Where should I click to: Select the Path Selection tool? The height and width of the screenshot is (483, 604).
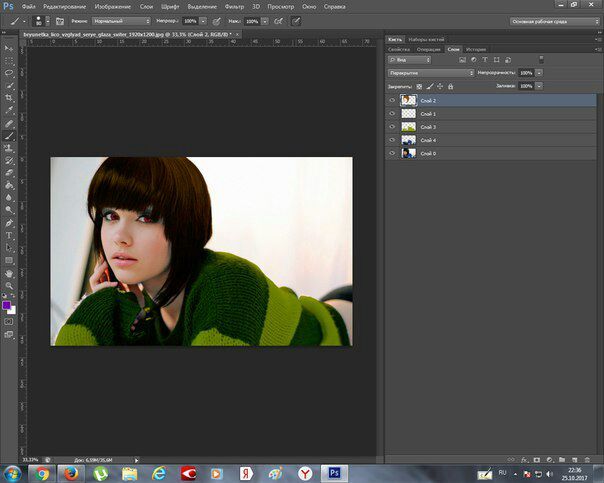coord(8,247)
